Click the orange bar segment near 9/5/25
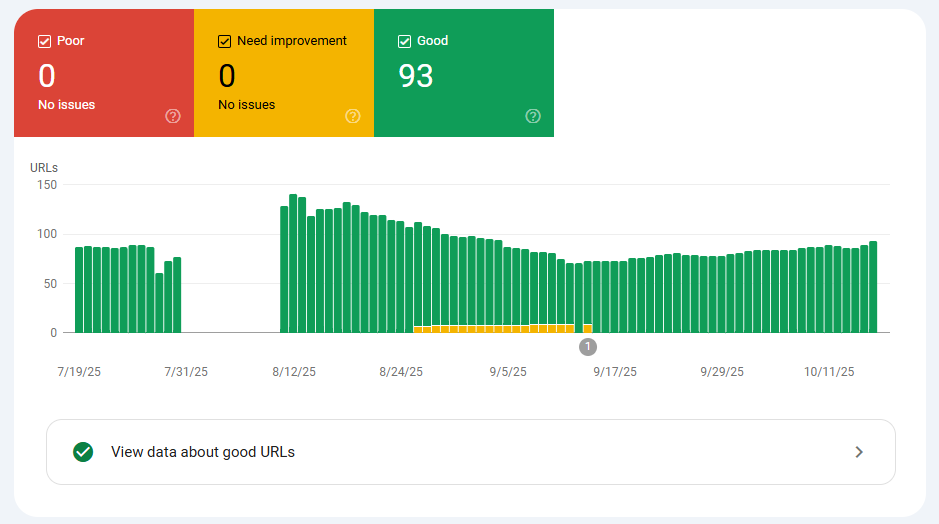The height and width of the screenshot is (524, 939). 507,328
